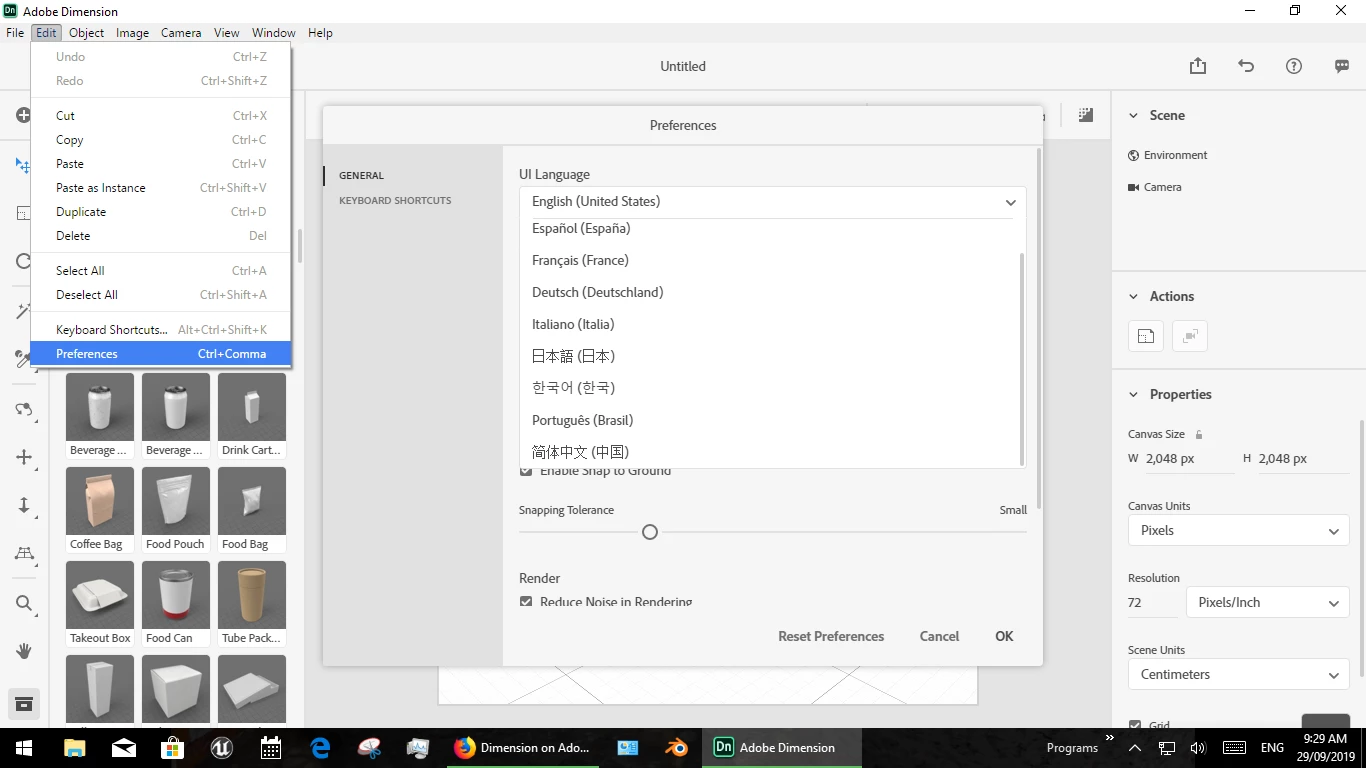1366x768 pixels.
Task: Switch to General preferences tab
Action: click(x=361, y=175)
